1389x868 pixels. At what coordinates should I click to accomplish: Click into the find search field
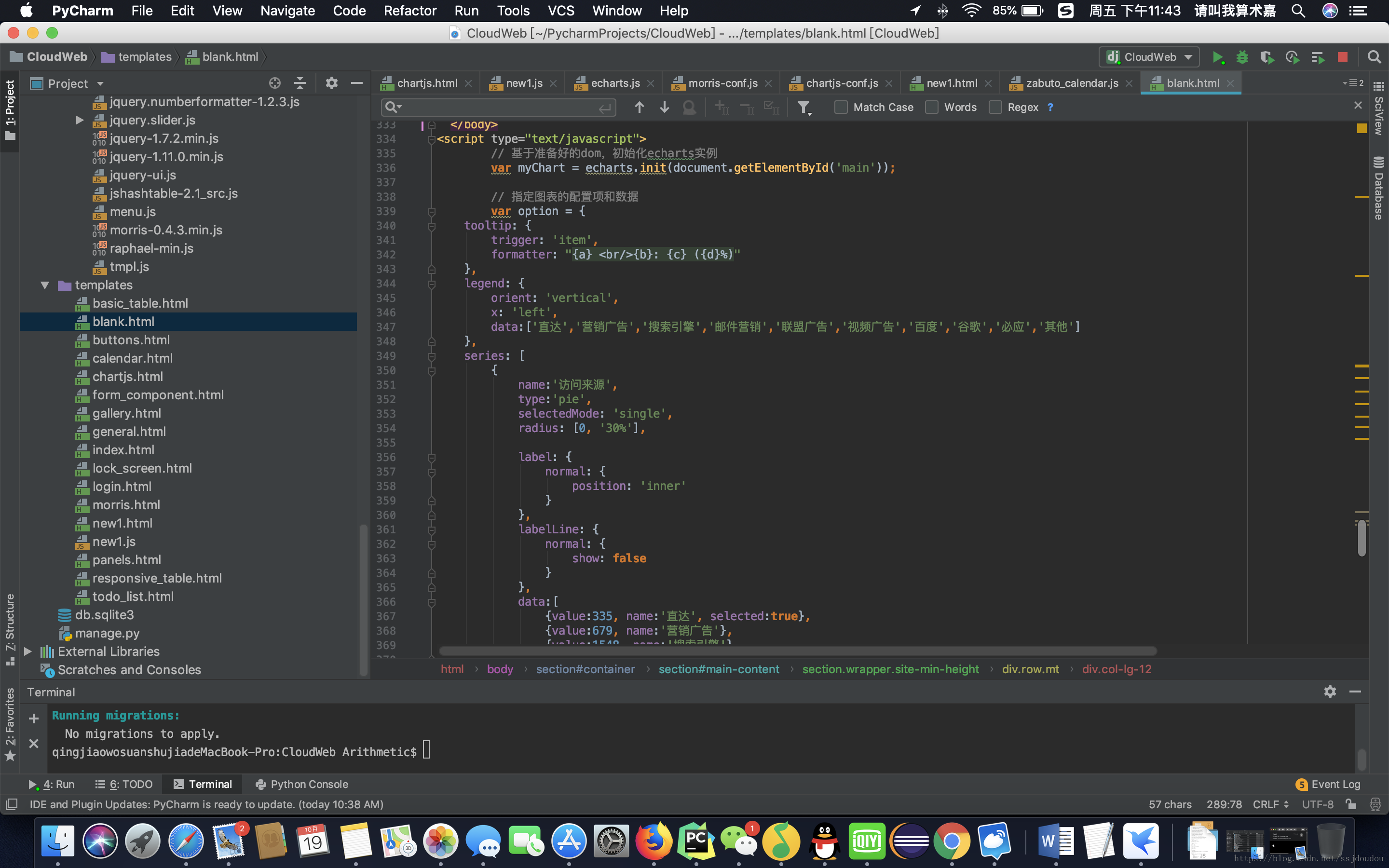498,108
